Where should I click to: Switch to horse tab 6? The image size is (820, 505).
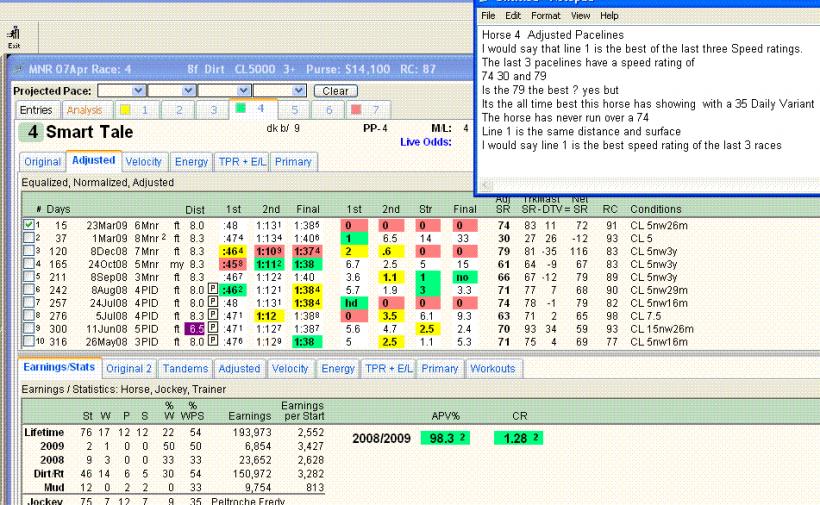point(329,110)
